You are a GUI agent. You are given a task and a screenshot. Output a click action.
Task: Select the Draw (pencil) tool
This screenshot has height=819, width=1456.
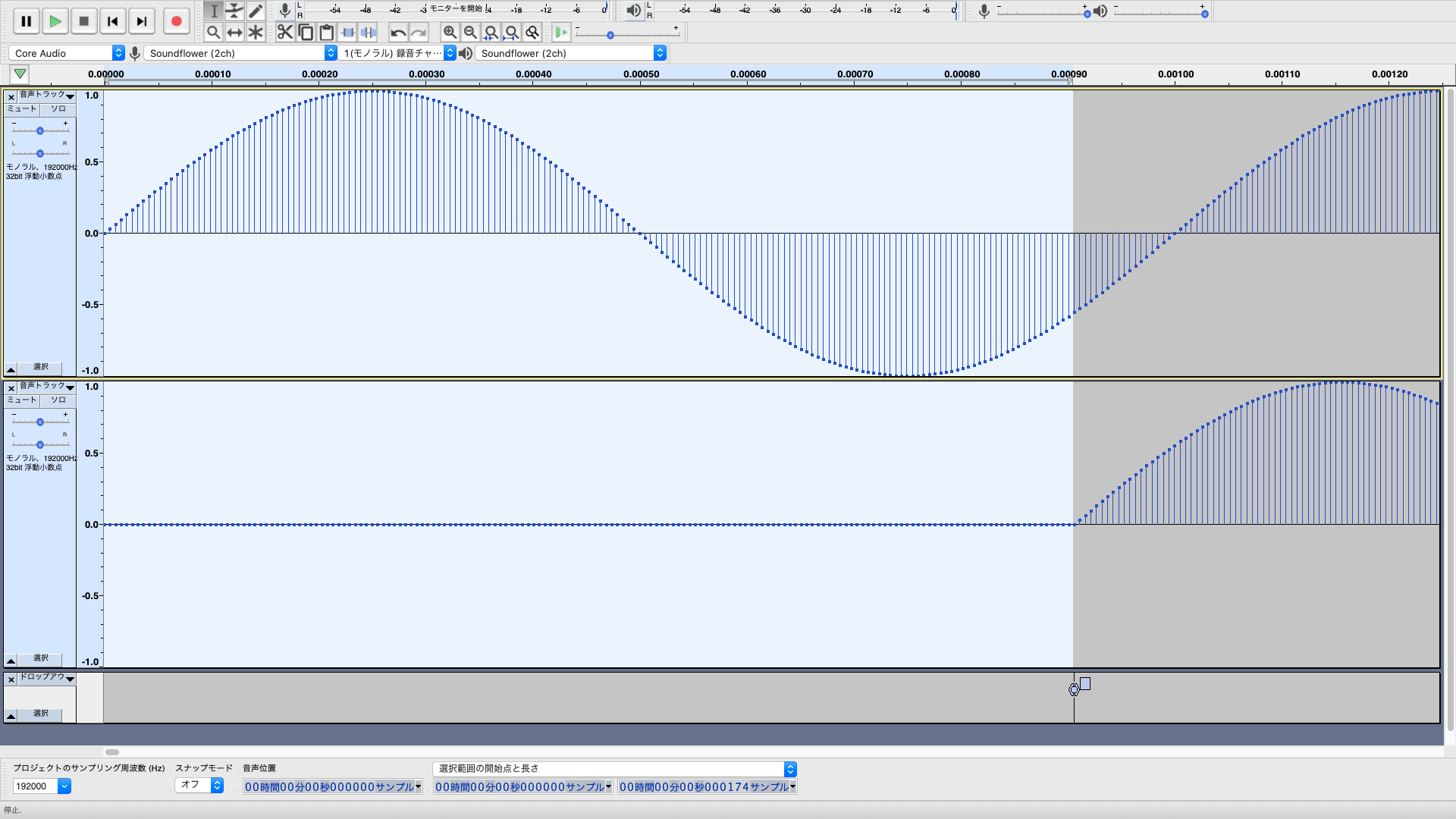click(x=256, y=11)
